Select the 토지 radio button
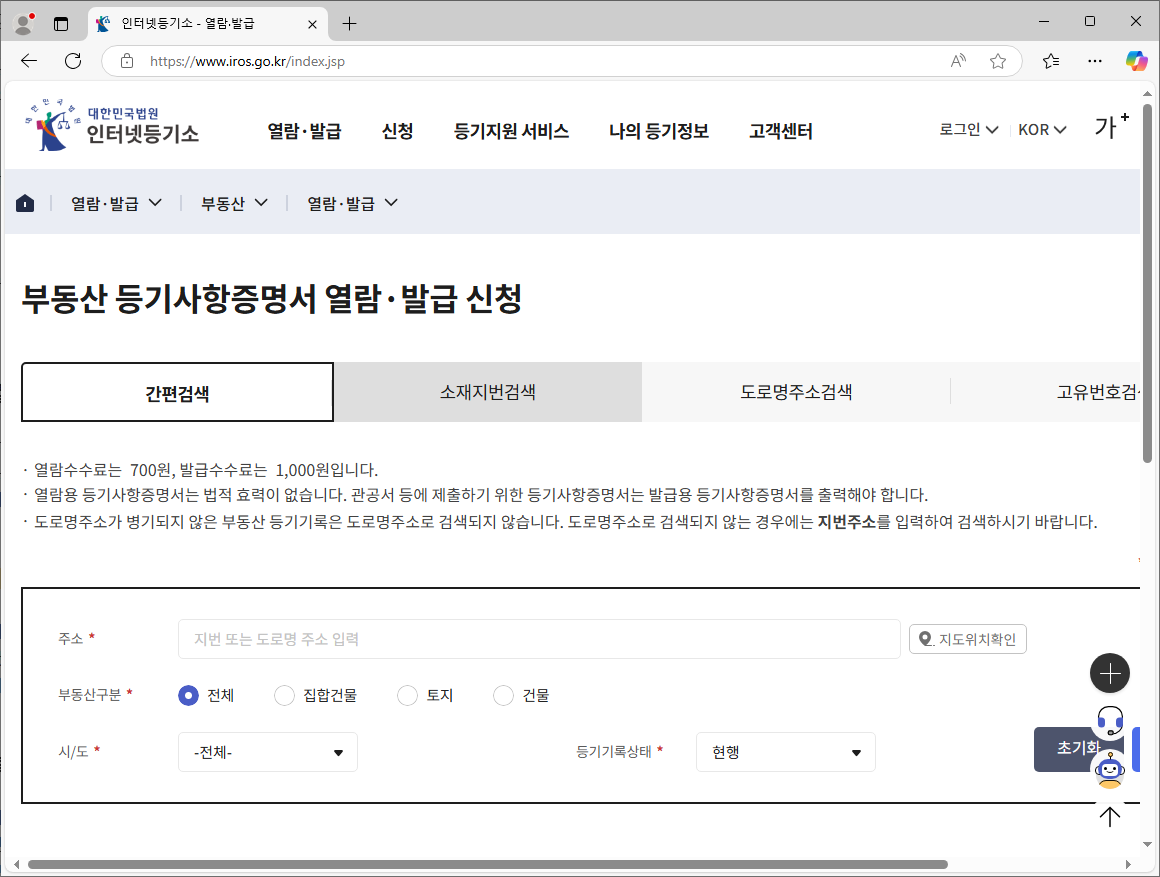This screenshot has height=877, width=1160. (x=407, y=695)
